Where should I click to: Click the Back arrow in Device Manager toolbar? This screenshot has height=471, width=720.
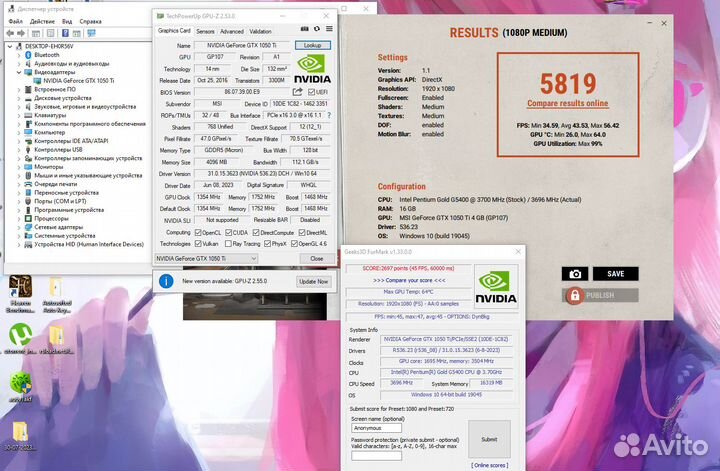[x=10, y=33]
